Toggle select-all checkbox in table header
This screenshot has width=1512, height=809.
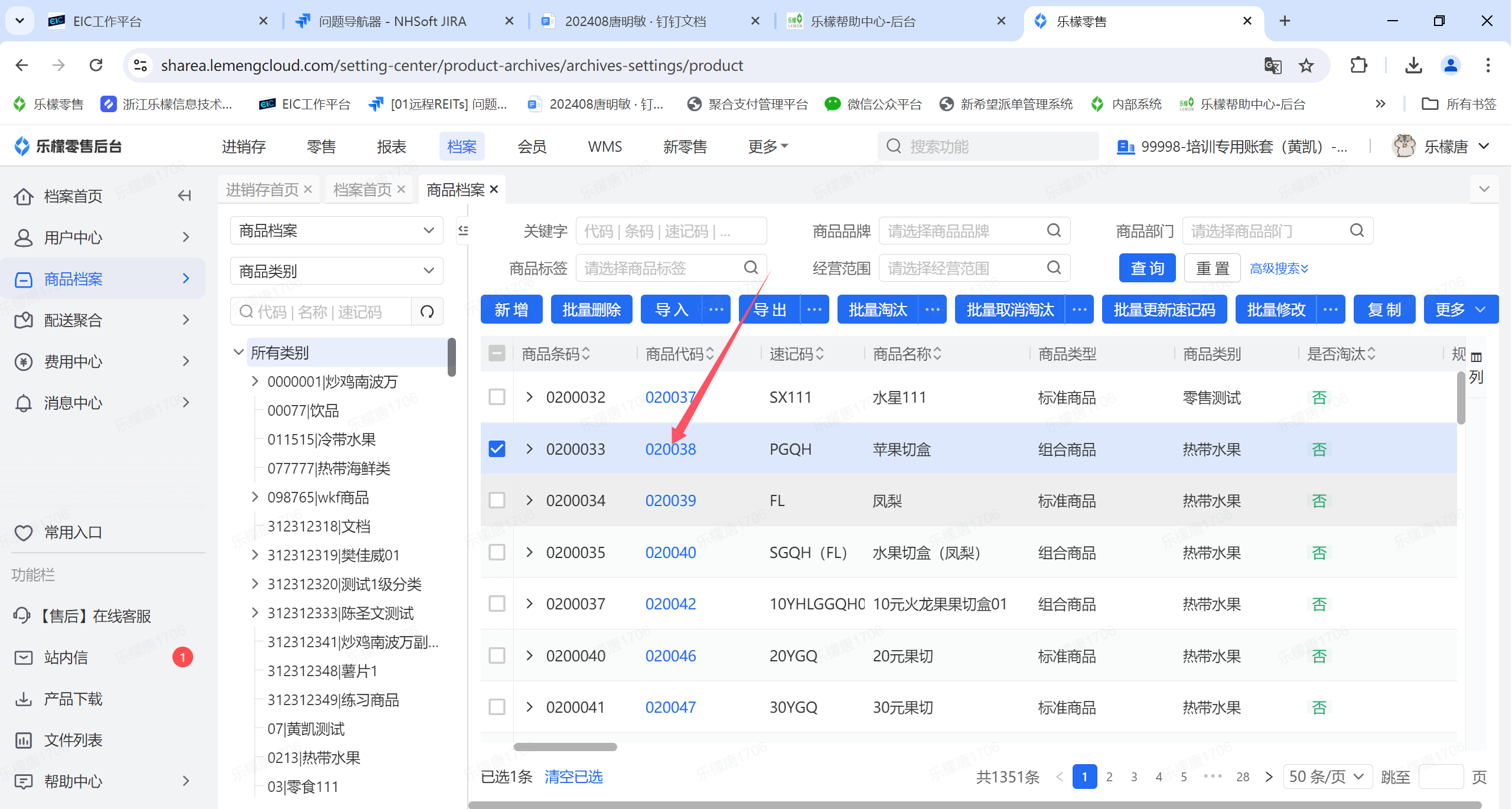point(497,353)
